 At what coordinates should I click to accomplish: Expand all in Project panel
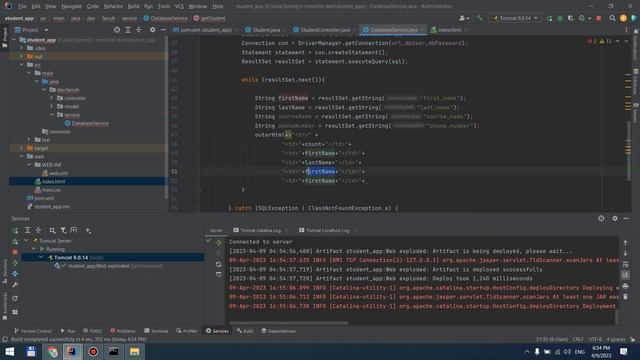click(128, 30)
